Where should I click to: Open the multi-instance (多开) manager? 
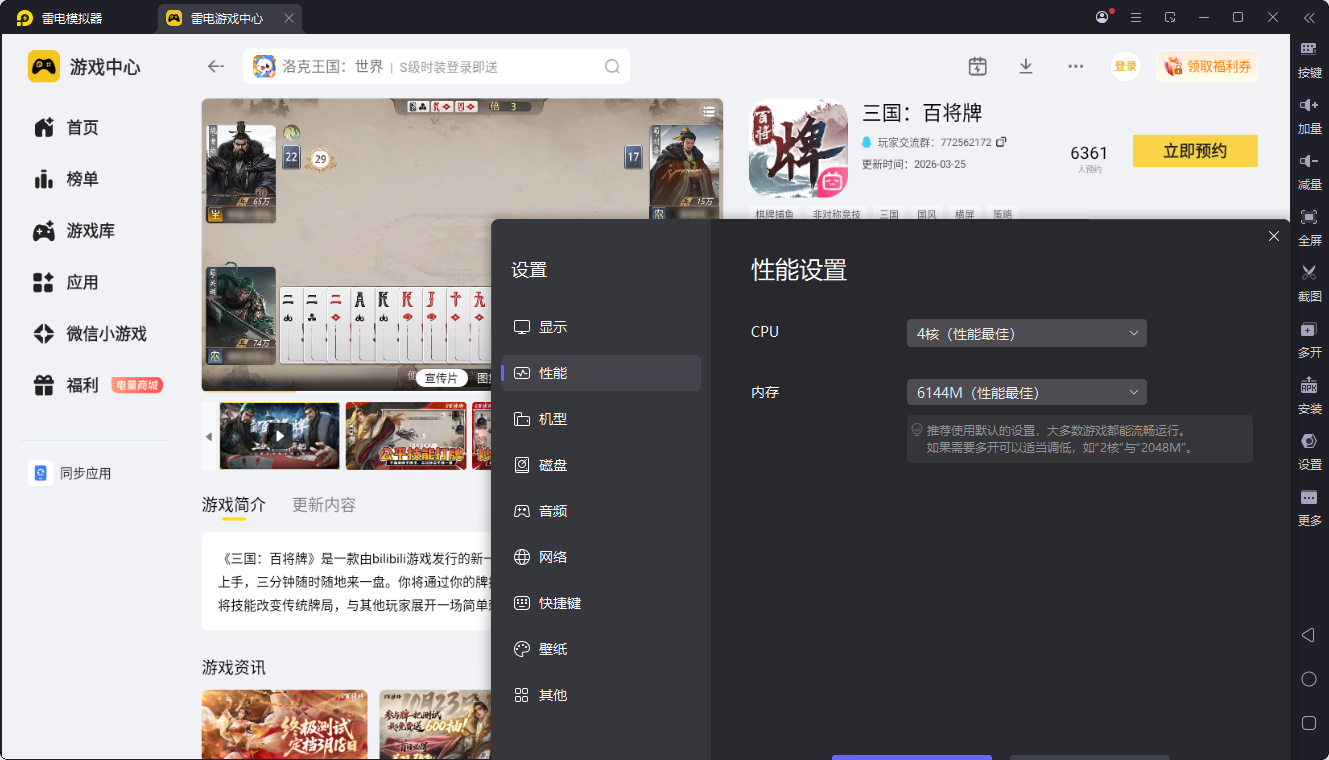(x=1308, y=329)
